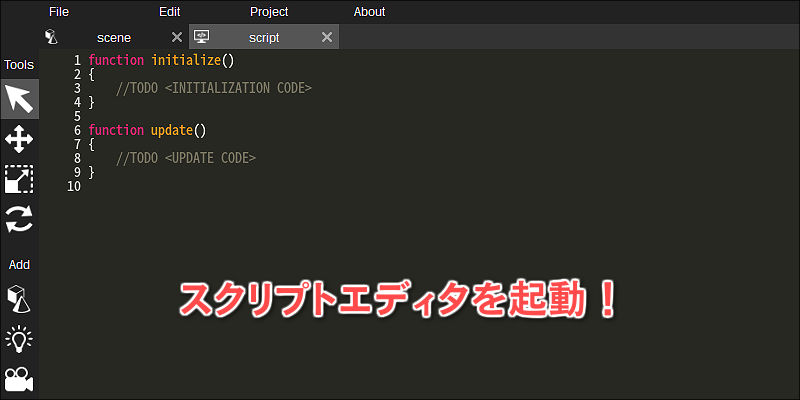Close the script tab
The height and width of the screenshot is (400, 800).
tap(327, 37)
